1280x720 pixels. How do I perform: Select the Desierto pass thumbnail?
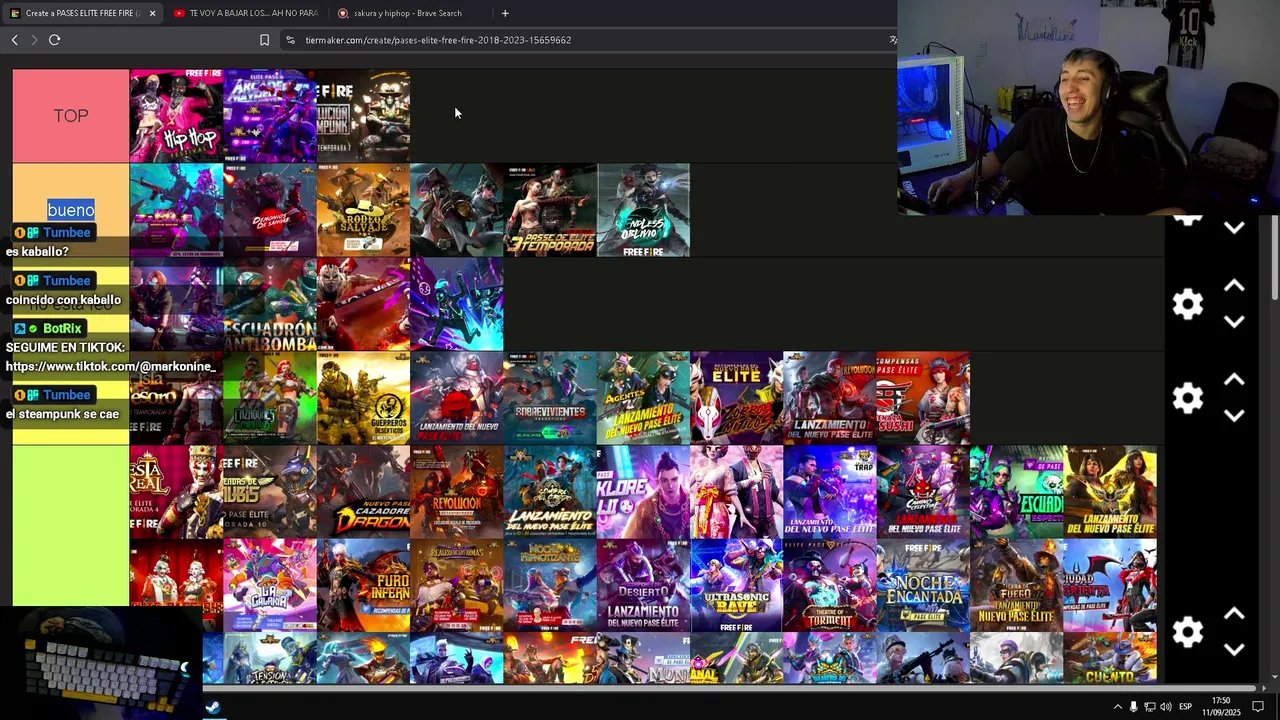643,586
